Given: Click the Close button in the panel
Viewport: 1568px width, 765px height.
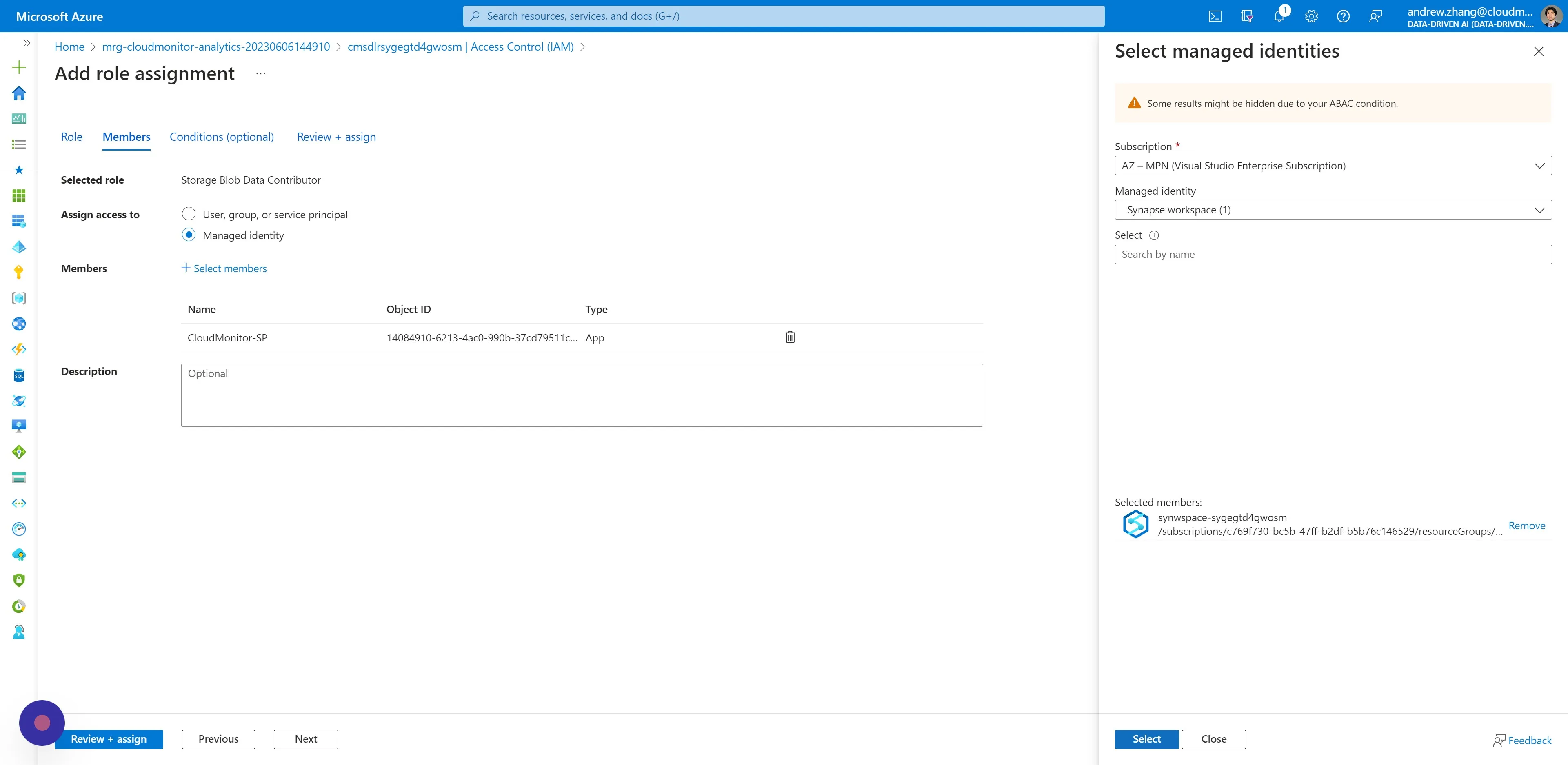Looking at the screenshot, I should pos(1213,739).
